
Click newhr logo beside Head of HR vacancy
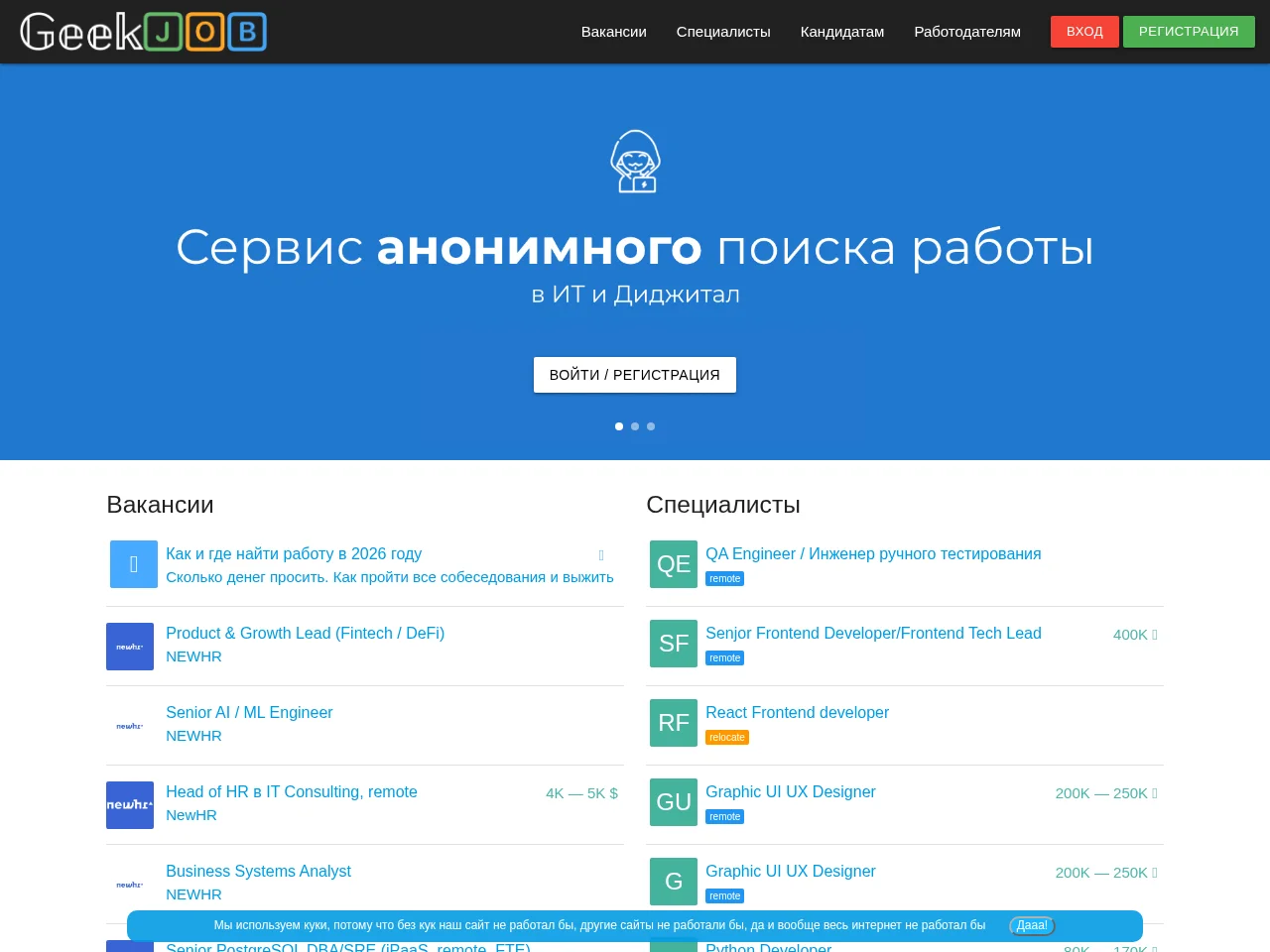click(130, 805)
